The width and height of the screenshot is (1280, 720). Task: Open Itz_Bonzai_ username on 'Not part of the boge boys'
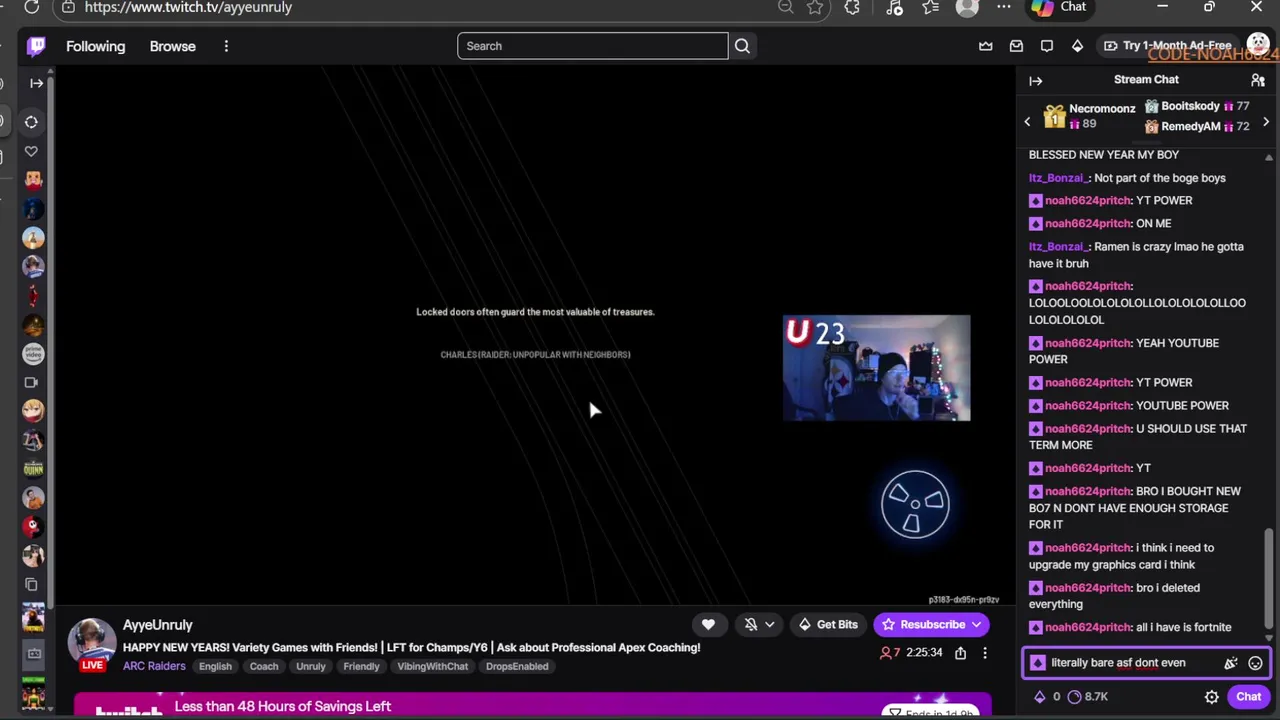[1059, 178]
